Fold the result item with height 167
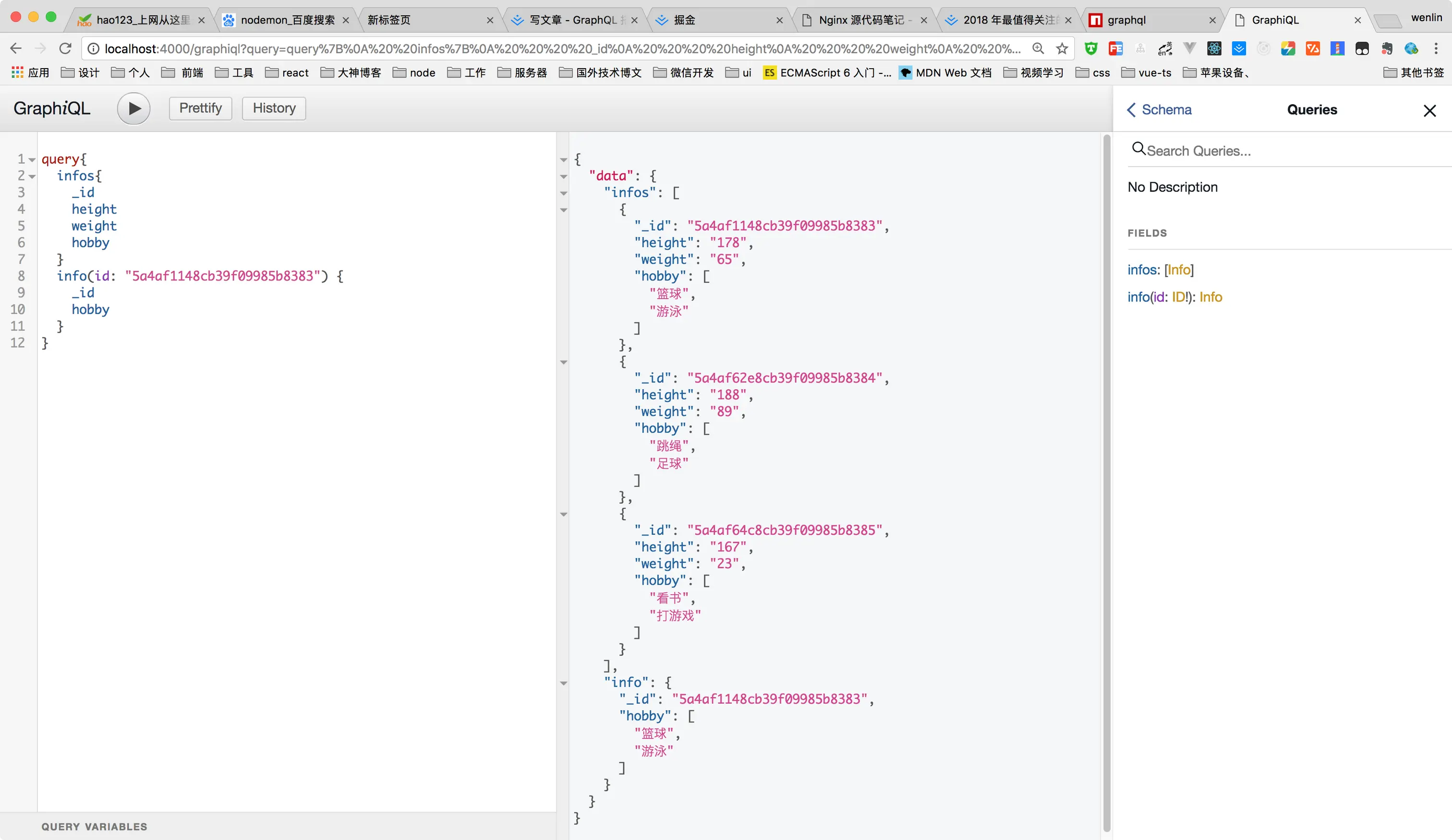The image size is (1452, 840). pyautogui.click(x=564, y=515)
